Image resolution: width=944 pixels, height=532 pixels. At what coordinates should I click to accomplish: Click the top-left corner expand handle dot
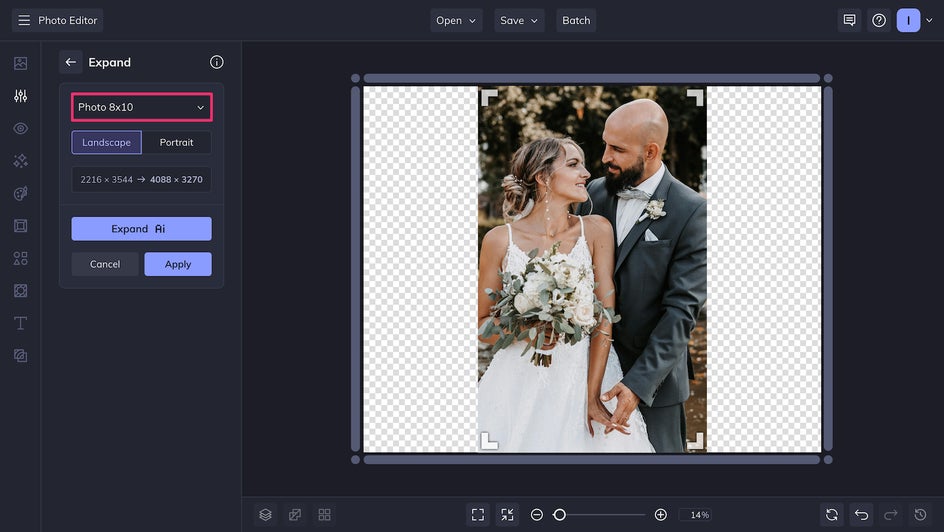355,78
